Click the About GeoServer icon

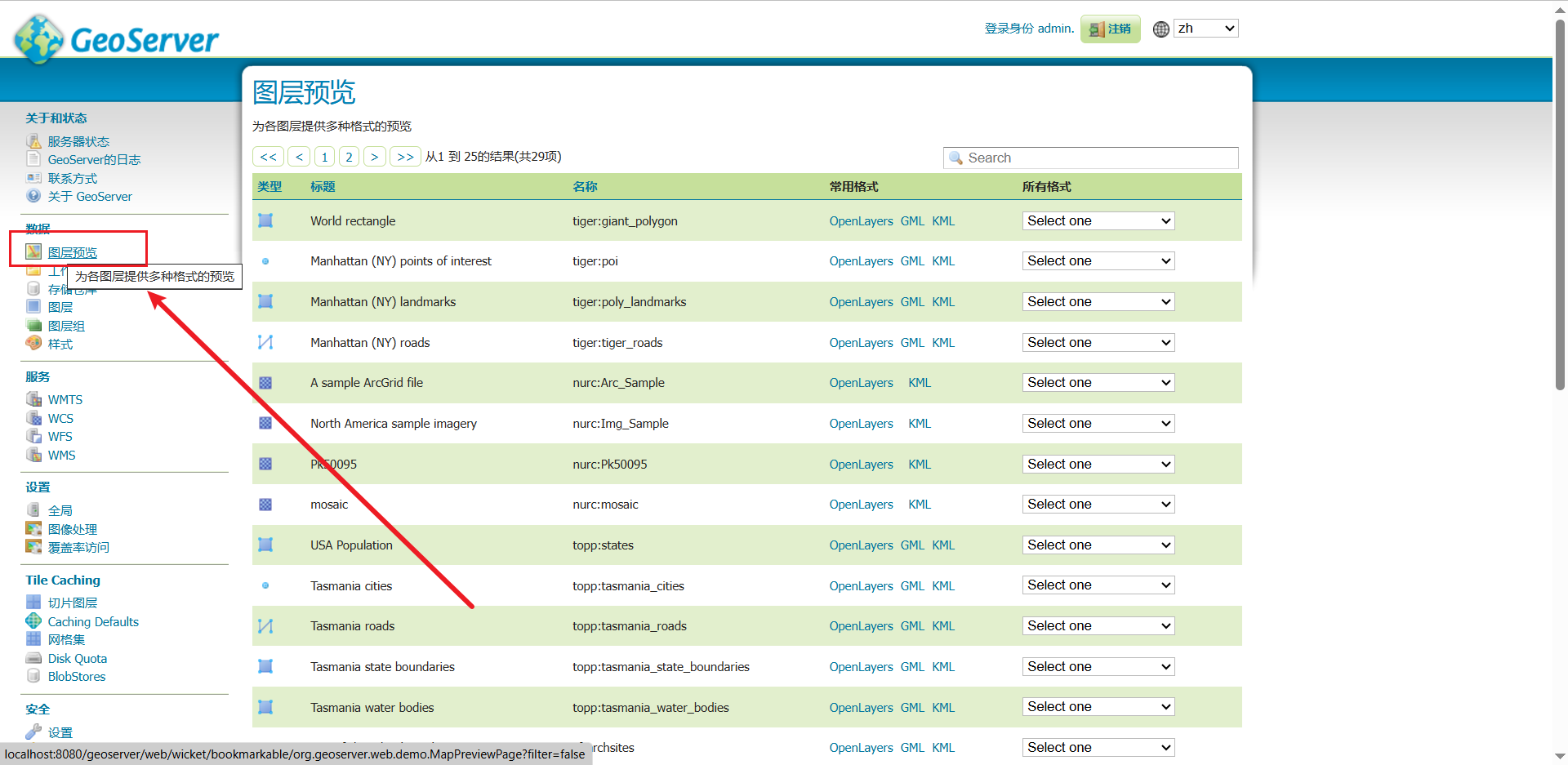point(33,196)
